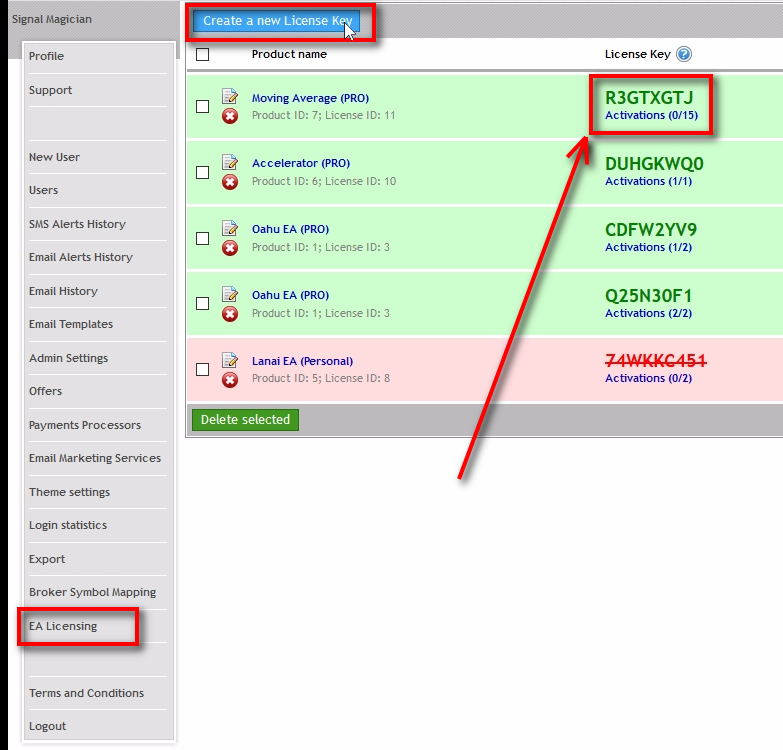This screenshot has width=783, height=750.
Task: Open Email Templates from the sidebar
Action: (71, 324)
